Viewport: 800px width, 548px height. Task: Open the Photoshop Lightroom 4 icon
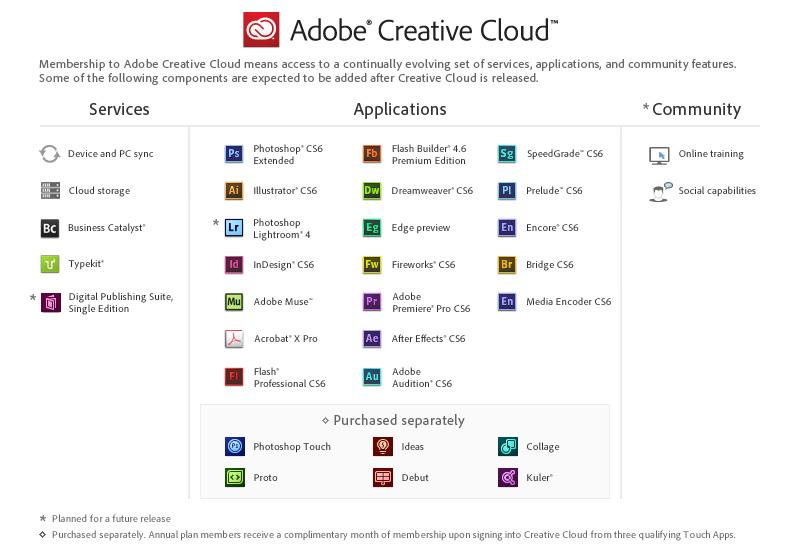click(x=234, y=227)
